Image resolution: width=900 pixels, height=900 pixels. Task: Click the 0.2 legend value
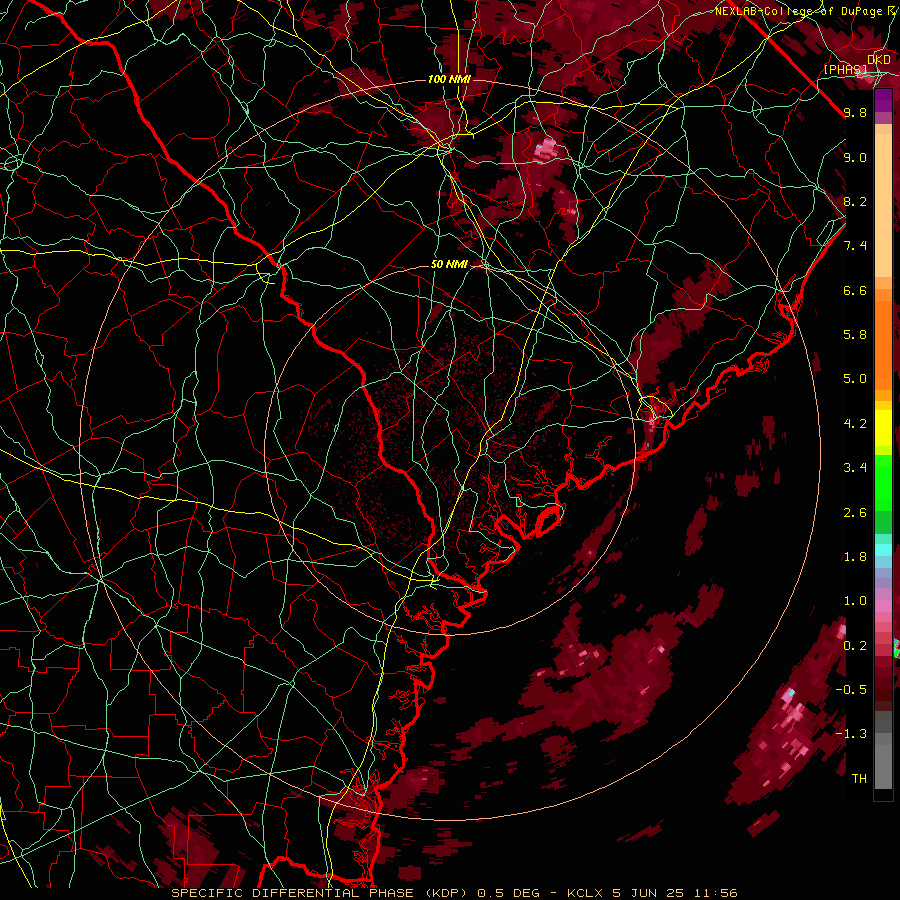coord(855,646)
